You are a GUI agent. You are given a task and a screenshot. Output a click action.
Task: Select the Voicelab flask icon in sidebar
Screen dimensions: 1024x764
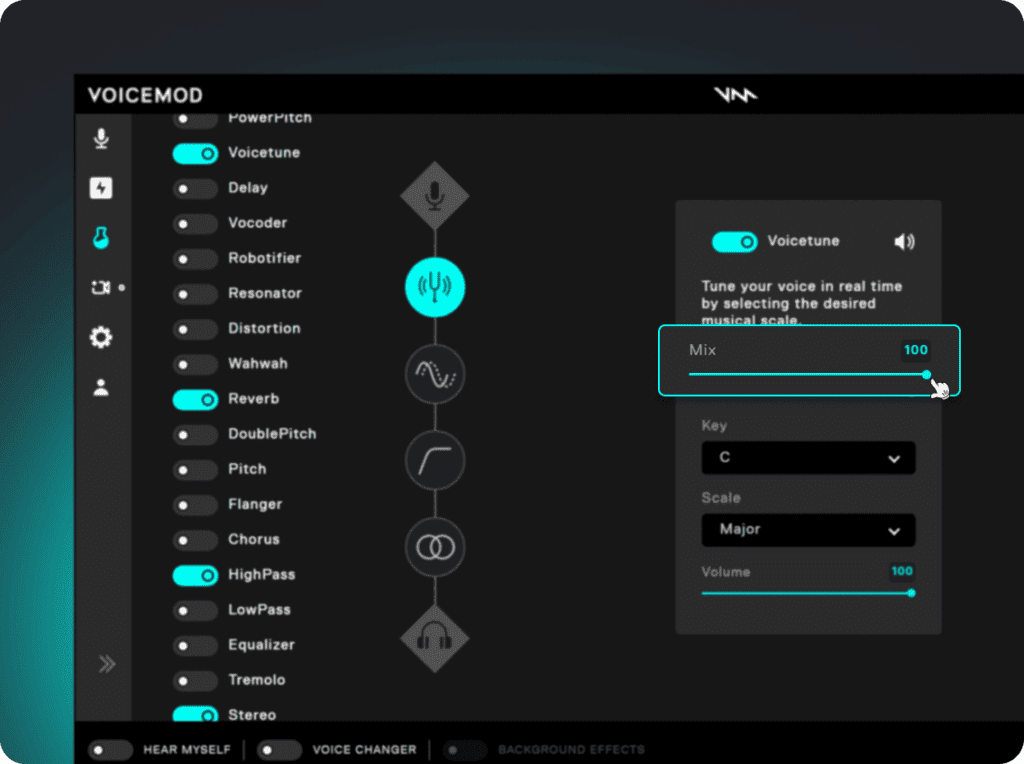coord(101,237)
